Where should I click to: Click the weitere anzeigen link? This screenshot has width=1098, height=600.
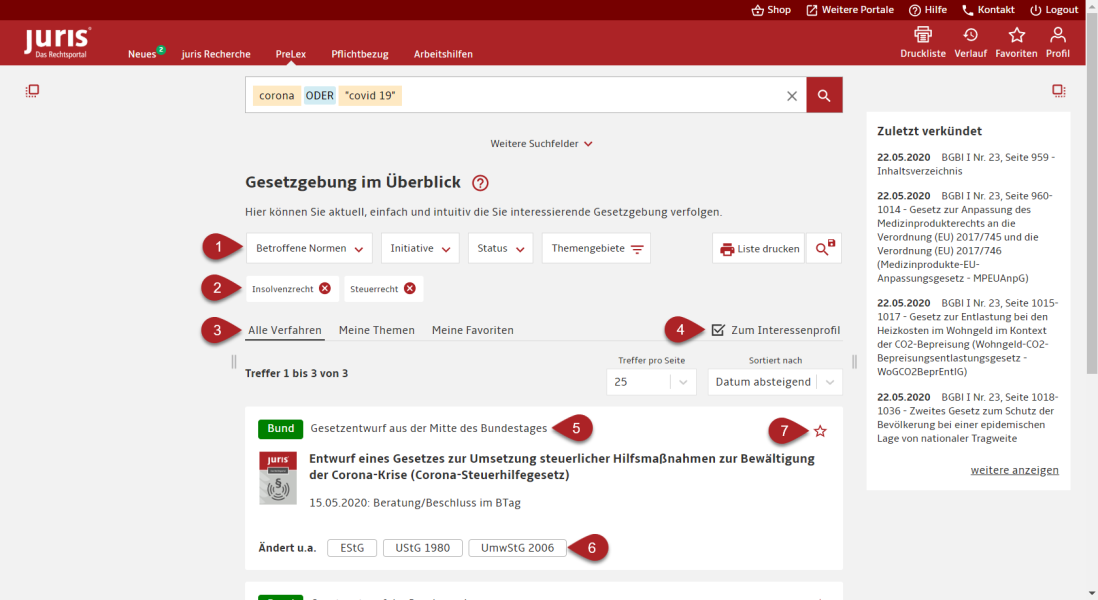click(1014, 470)
